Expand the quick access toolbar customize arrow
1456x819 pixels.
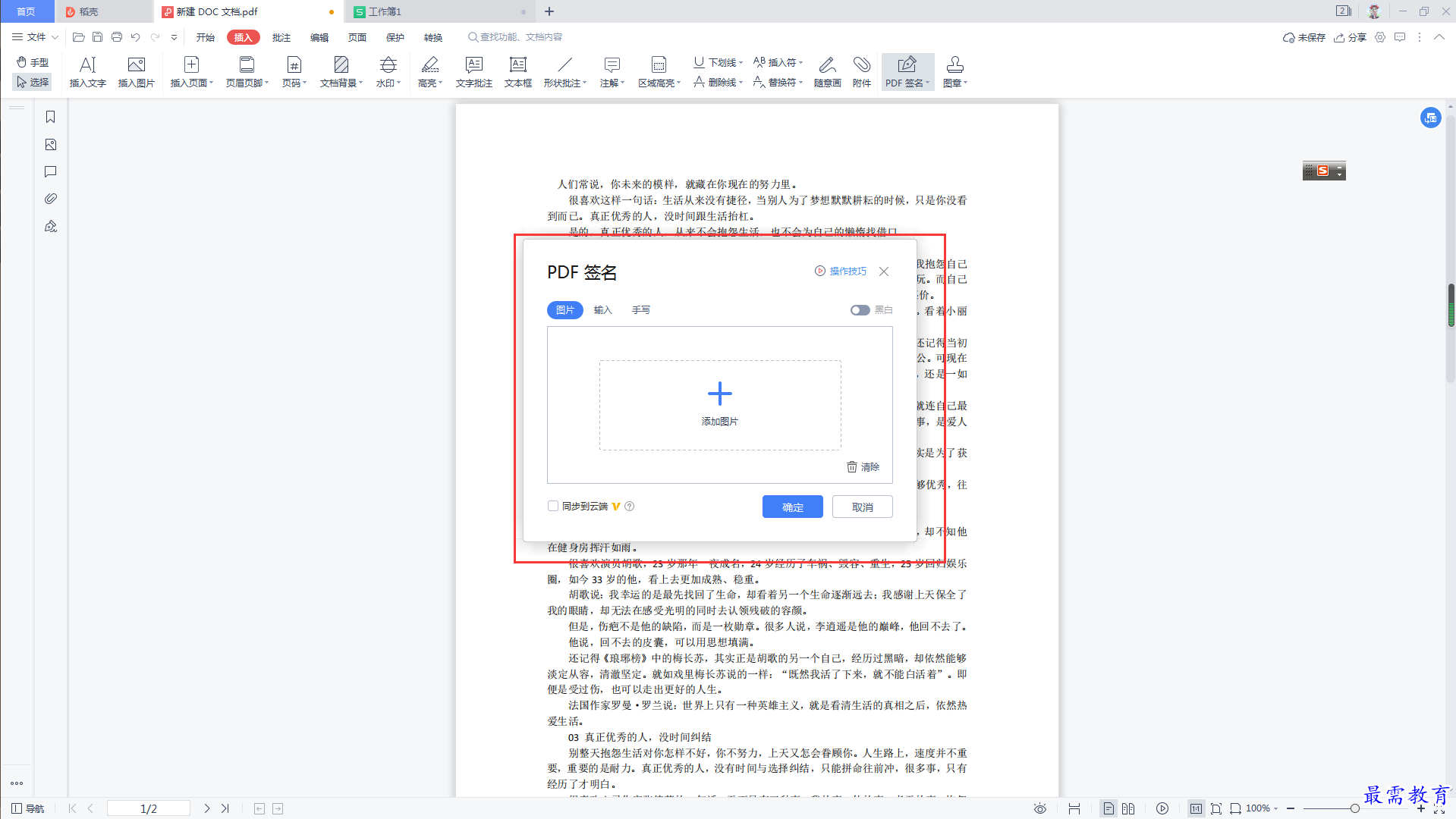click(x=174, y=37)
